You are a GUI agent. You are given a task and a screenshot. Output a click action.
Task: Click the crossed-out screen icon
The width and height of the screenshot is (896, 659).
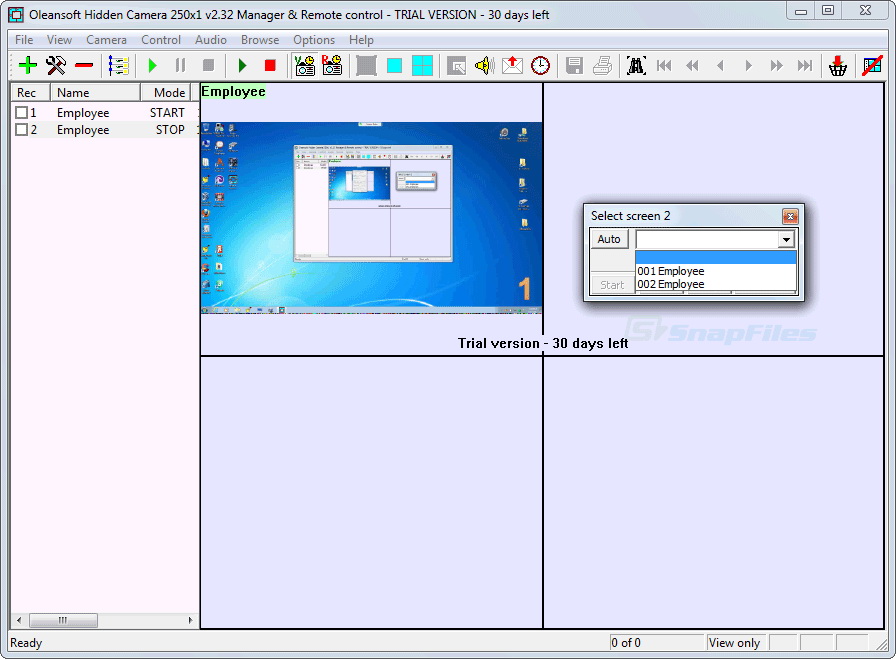pos(872,66)
